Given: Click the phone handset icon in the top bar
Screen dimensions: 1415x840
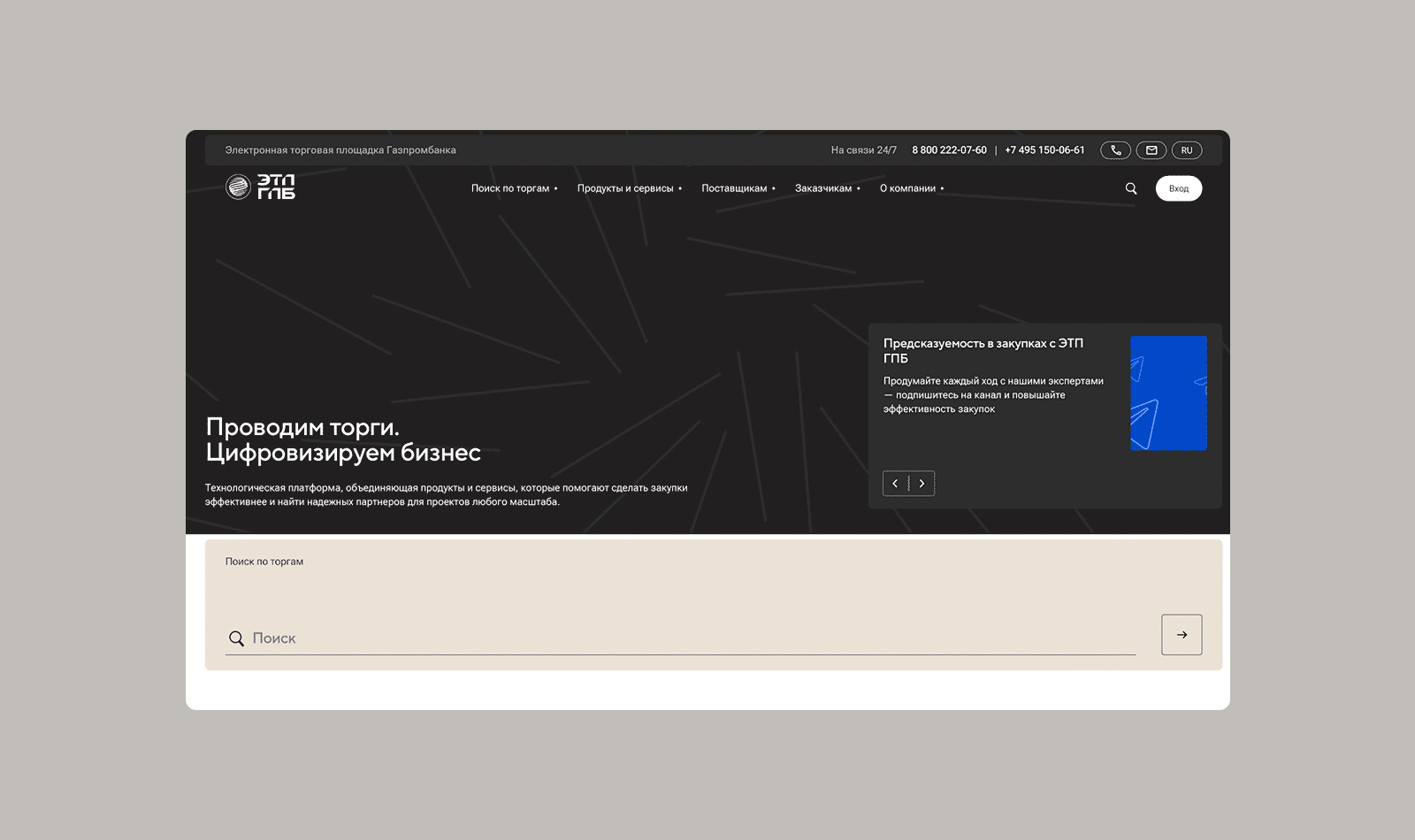Looking at the screenshot, I should pyautogui.click(x=1115, y=149).
